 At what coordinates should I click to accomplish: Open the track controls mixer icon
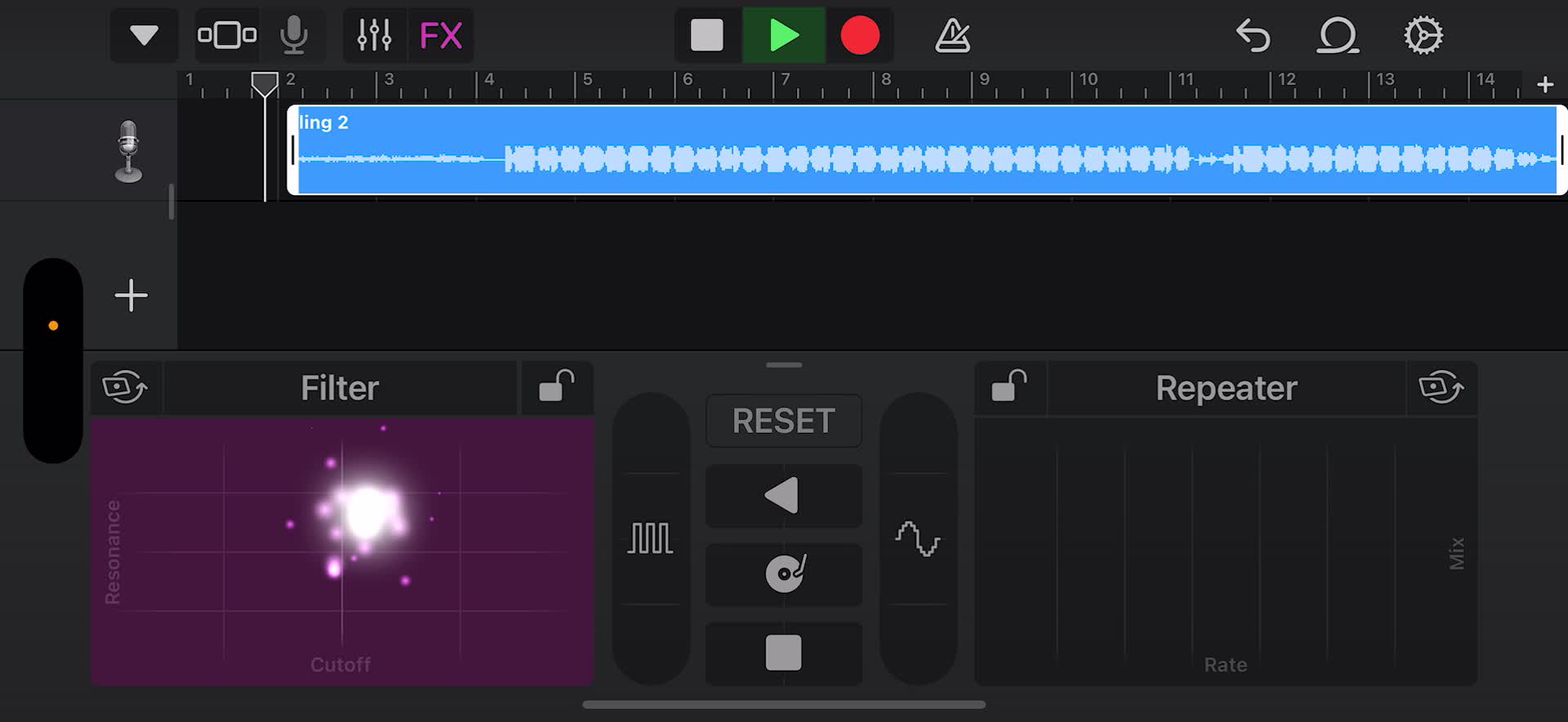point(374,35)
